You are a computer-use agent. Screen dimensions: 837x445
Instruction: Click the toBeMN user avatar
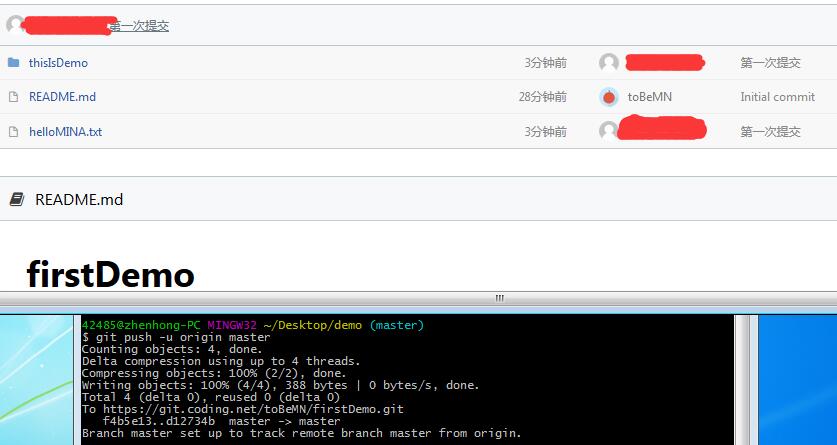pyautogui.click(x=609, y=97)
